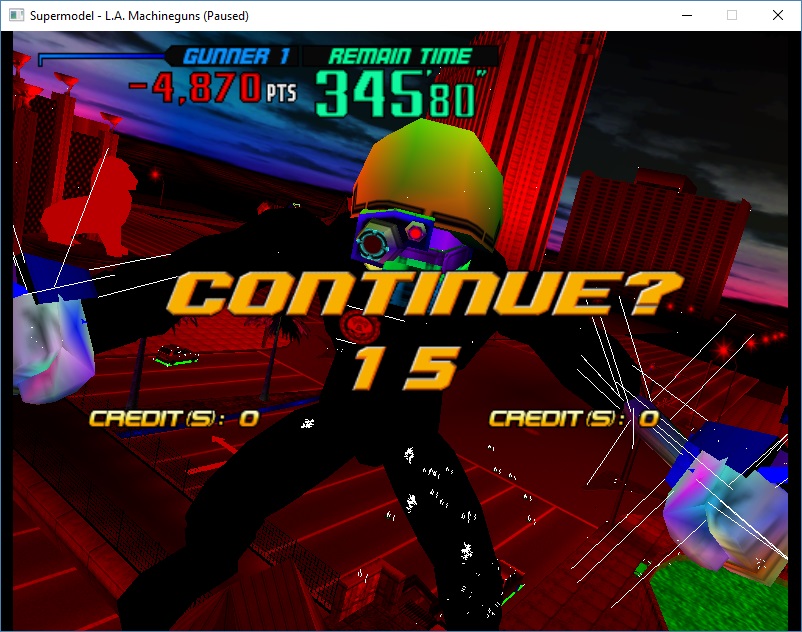Screen dimensions: 802x632
Task: Click the left-side 'CREDIT(S): 0' counter
Action: click(x=174, y=419)
